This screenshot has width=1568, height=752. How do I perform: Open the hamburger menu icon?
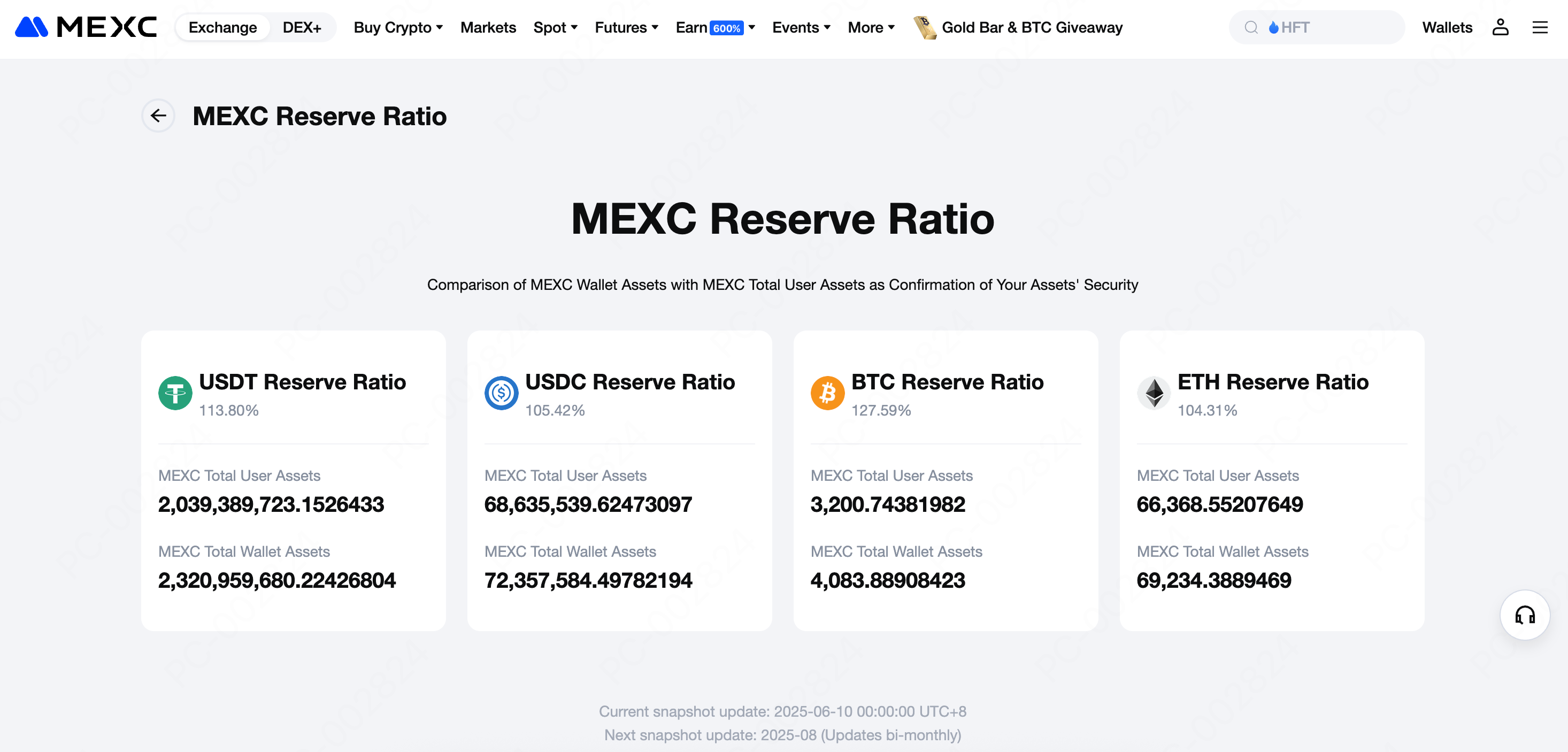pyautogui.click(x=1540, y=27)
